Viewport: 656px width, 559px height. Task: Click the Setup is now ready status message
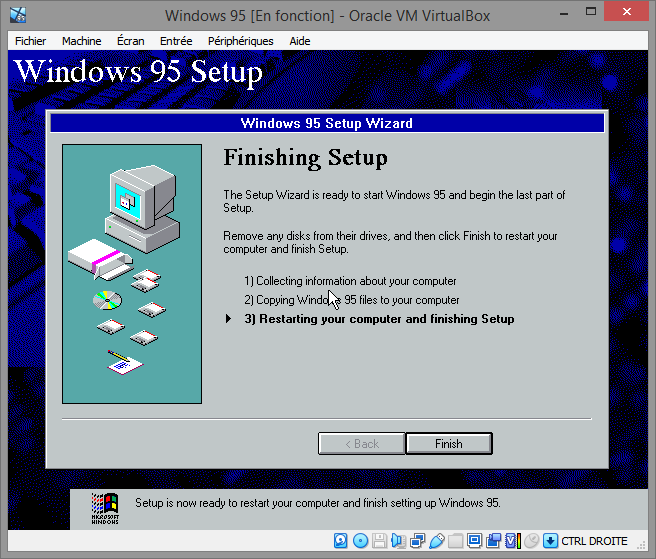pyautogui.click(x=318, y=503)
